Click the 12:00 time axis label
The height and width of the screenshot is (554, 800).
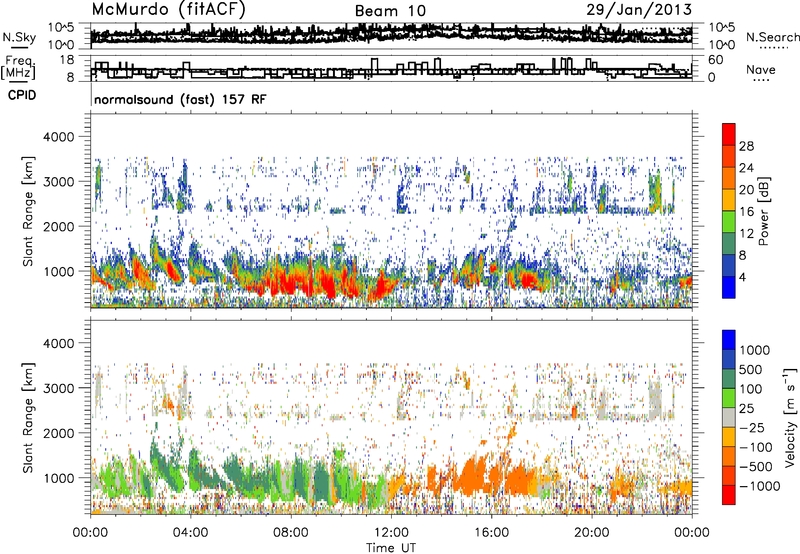tap(391, 533)
